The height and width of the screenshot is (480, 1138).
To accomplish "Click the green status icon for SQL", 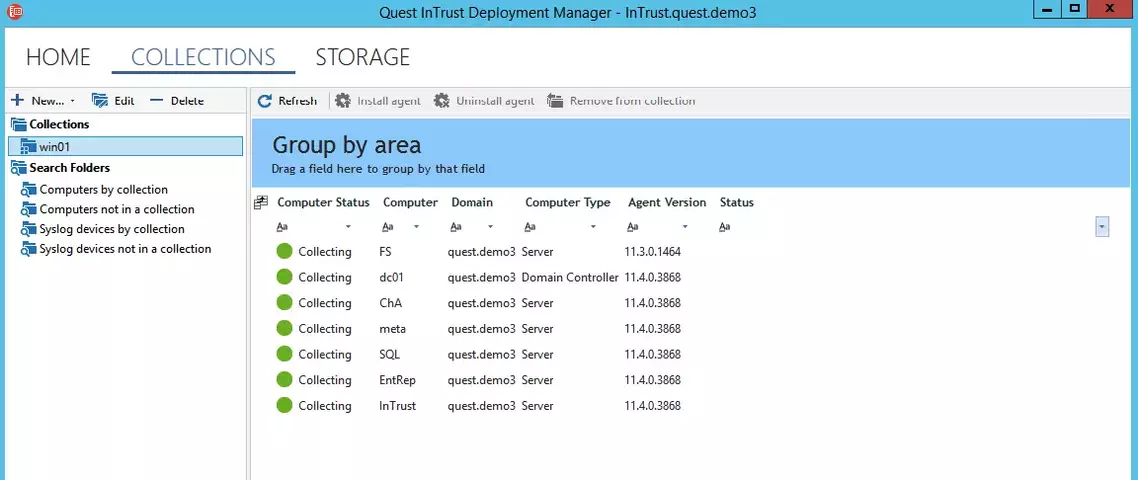I will click(284, 354).
